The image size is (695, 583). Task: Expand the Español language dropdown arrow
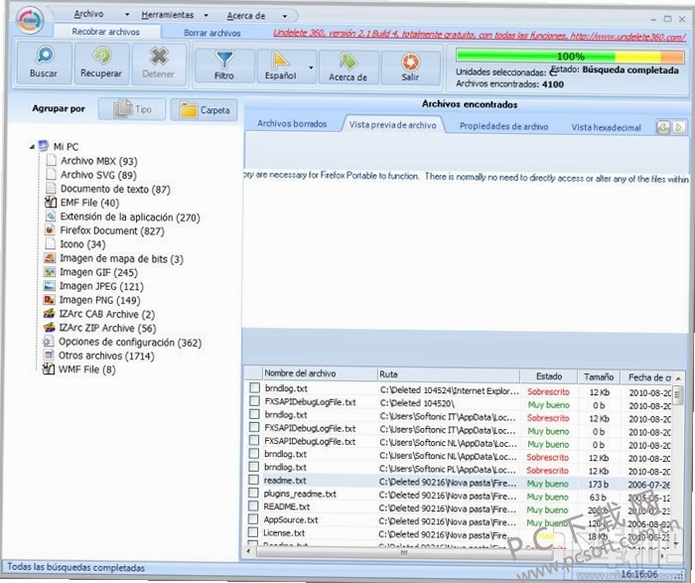pyautogui.click(x=311, y=67)
